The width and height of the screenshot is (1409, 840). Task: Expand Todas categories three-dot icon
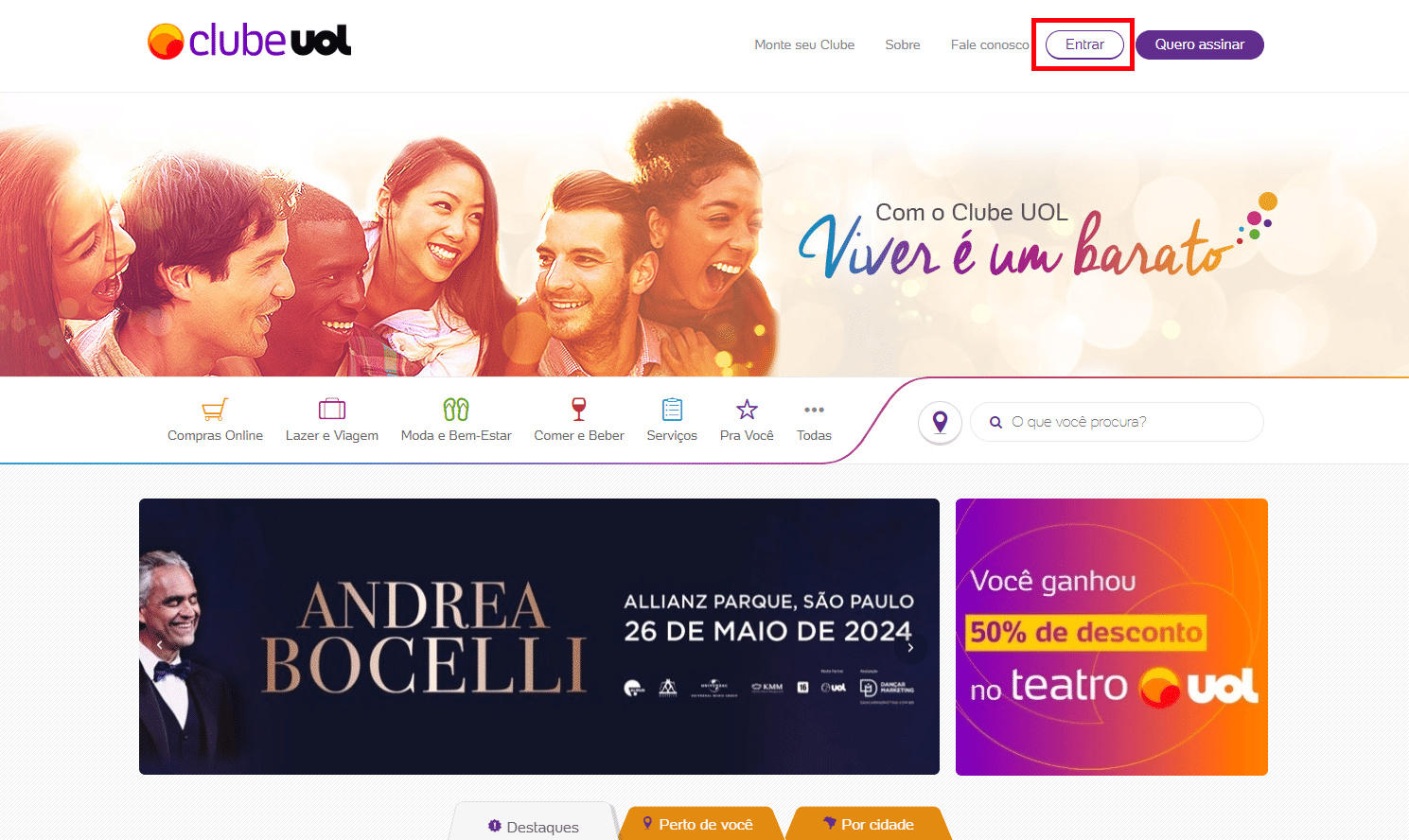(814, 410)
